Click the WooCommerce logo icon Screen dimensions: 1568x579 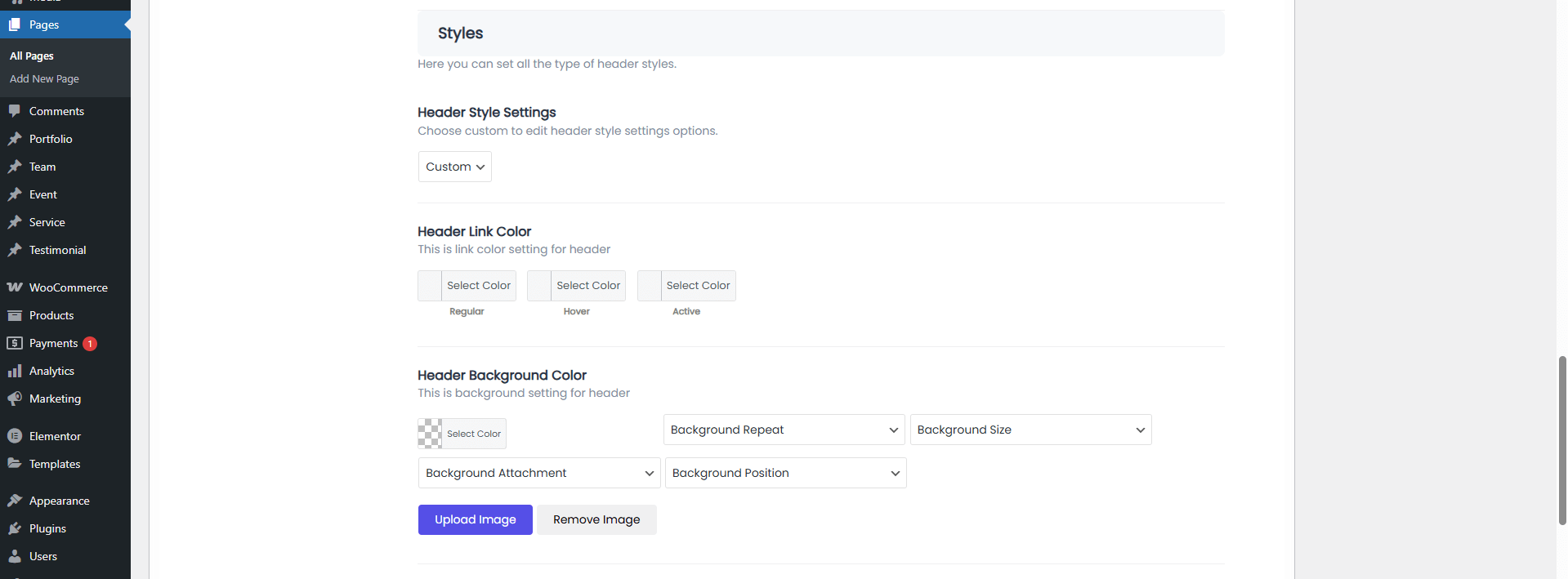(x=15, y=287)
